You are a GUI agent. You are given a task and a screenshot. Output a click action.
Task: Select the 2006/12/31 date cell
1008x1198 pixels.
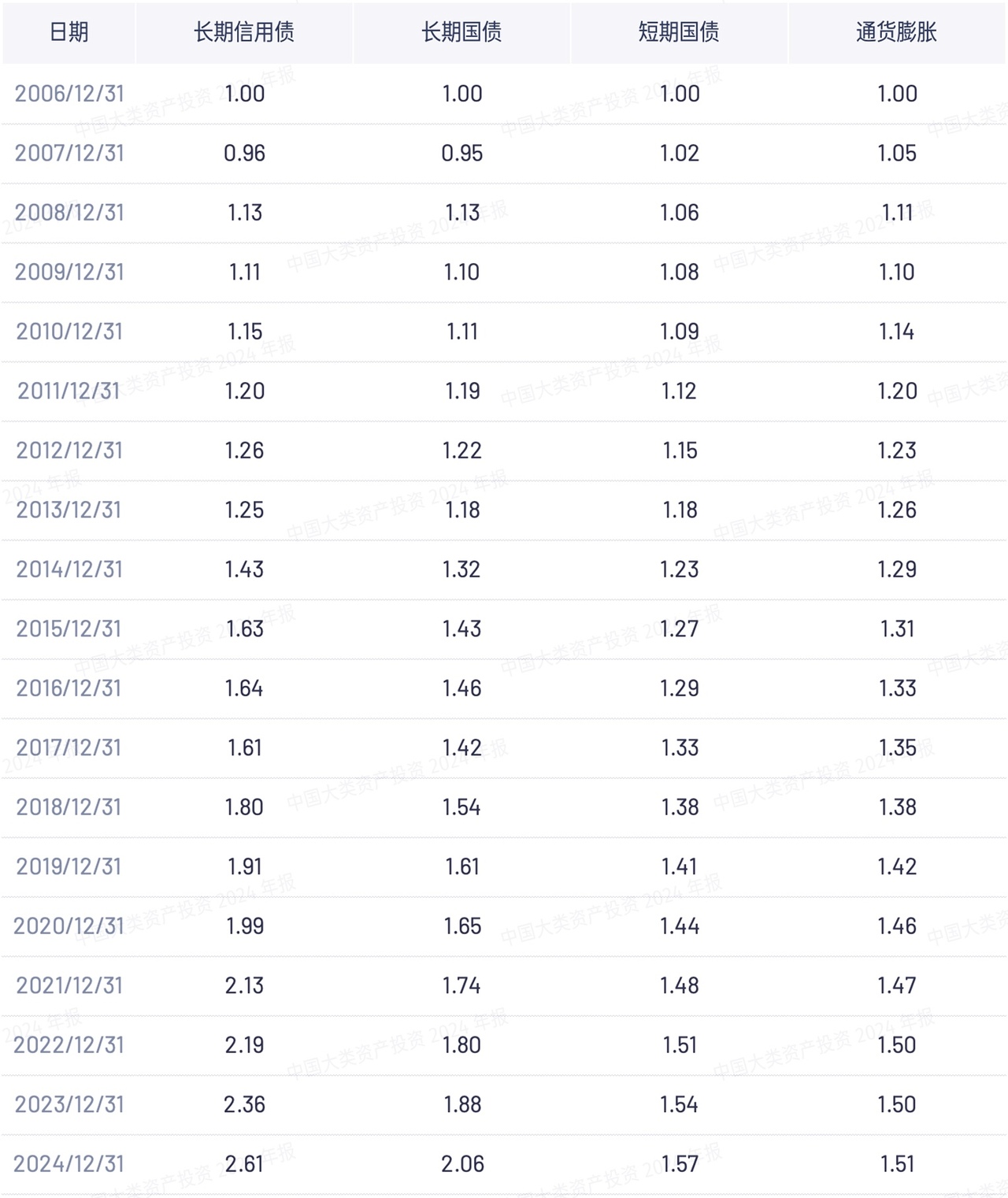point(69,94)
